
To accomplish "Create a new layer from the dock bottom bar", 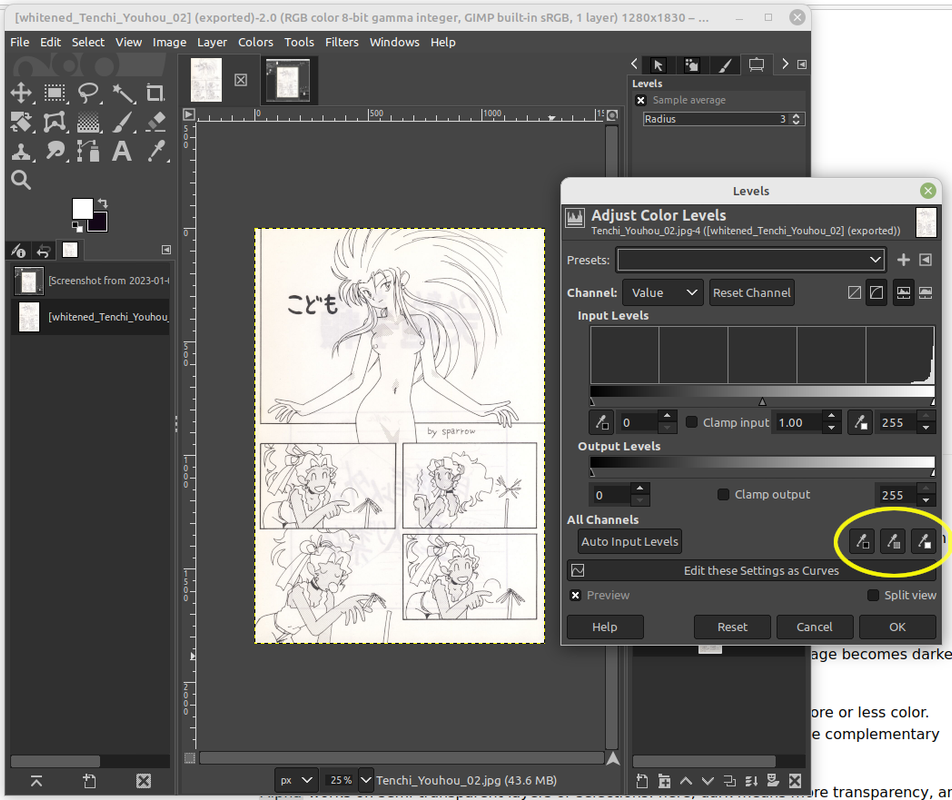I will [642, 781].
